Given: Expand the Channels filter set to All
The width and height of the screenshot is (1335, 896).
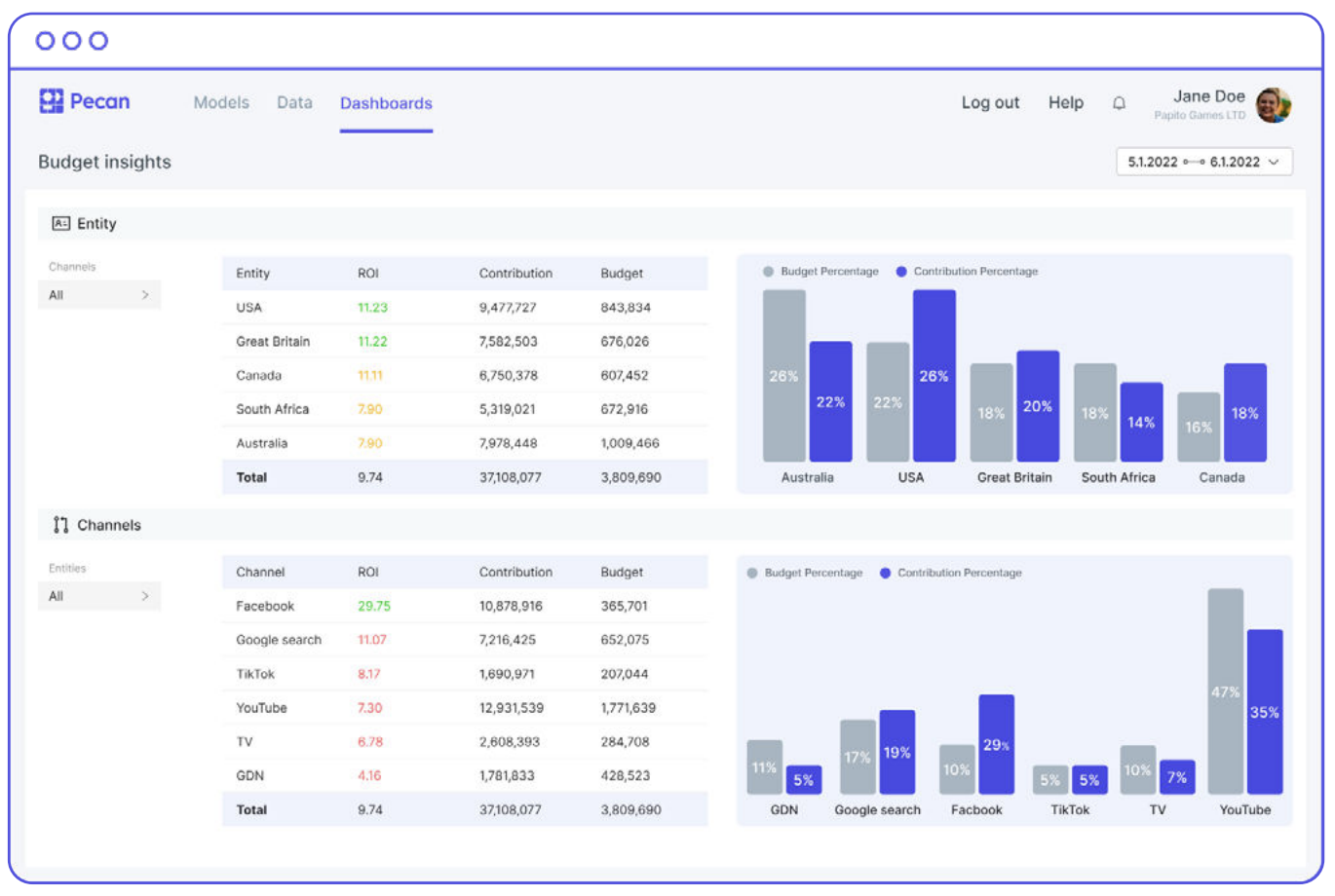Looking at the screenshot, I should pyautogui.click(x=99, y=295).
